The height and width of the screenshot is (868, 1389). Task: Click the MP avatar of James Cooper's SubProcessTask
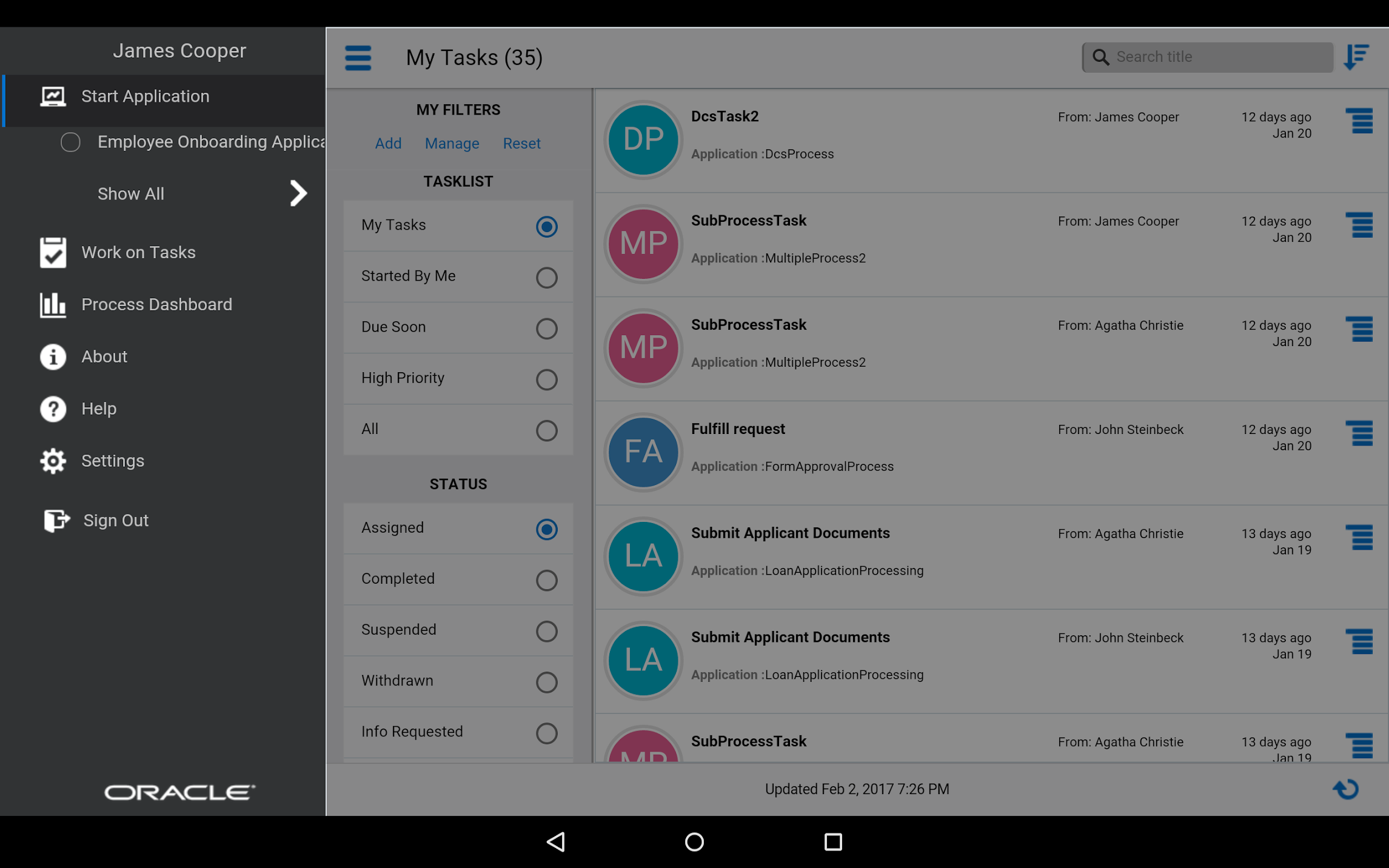click(643, 244)
